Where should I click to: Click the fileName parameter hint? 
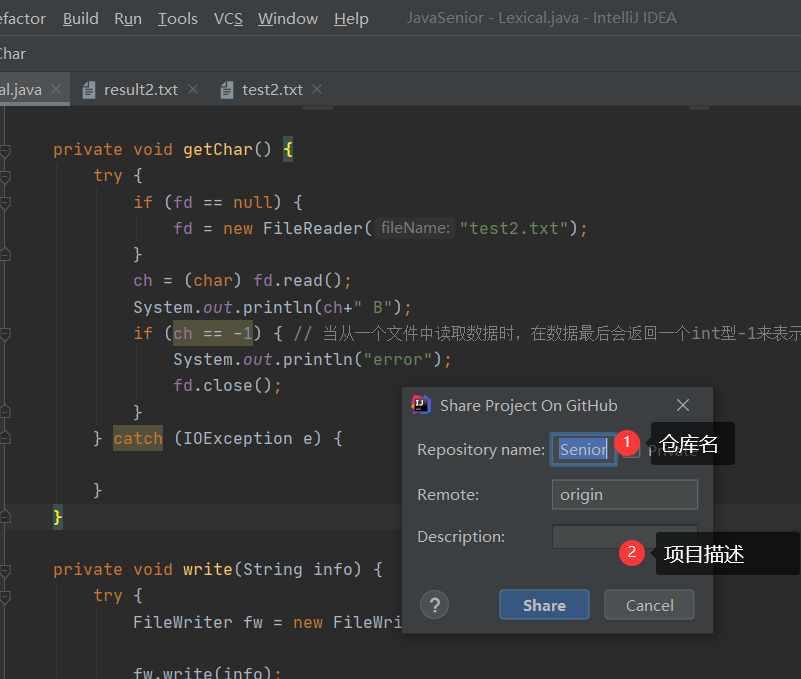[415, 228]
